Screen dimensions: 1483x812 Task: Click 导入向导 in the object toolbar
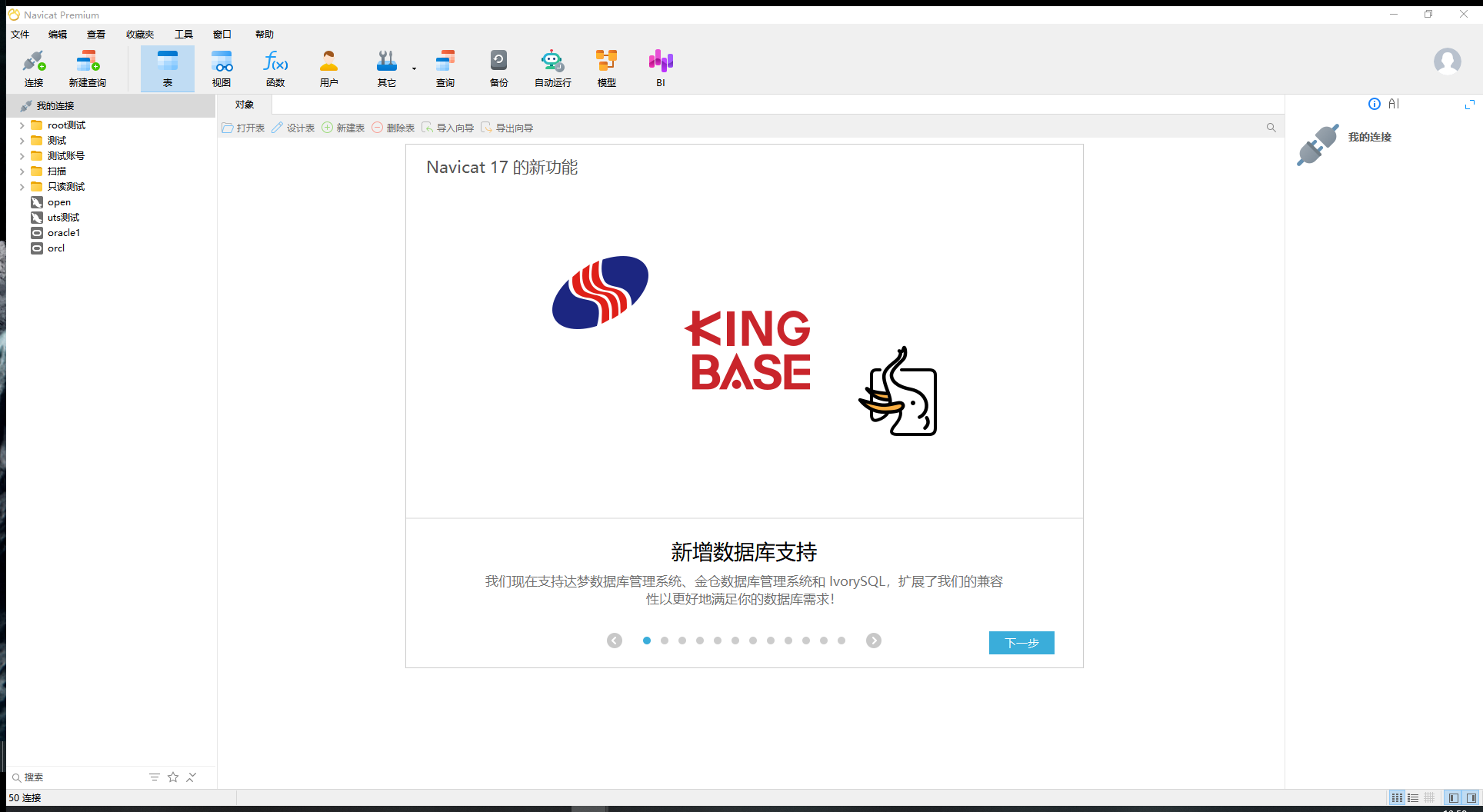[448, 128]
